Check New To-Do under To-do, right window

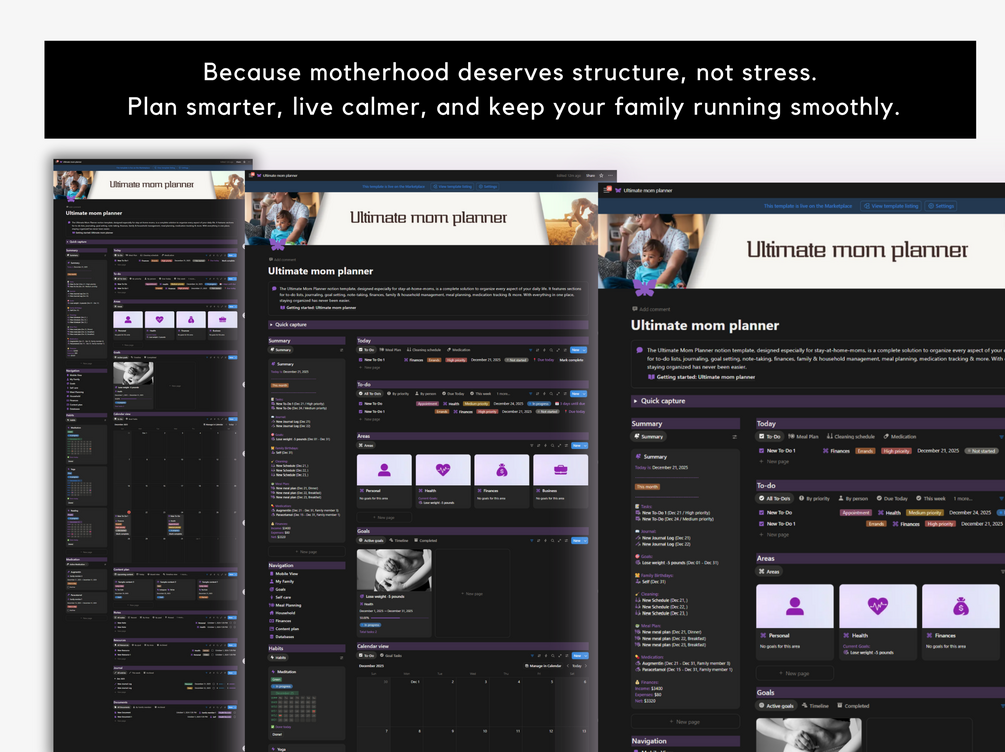click(x=761, y=512)
